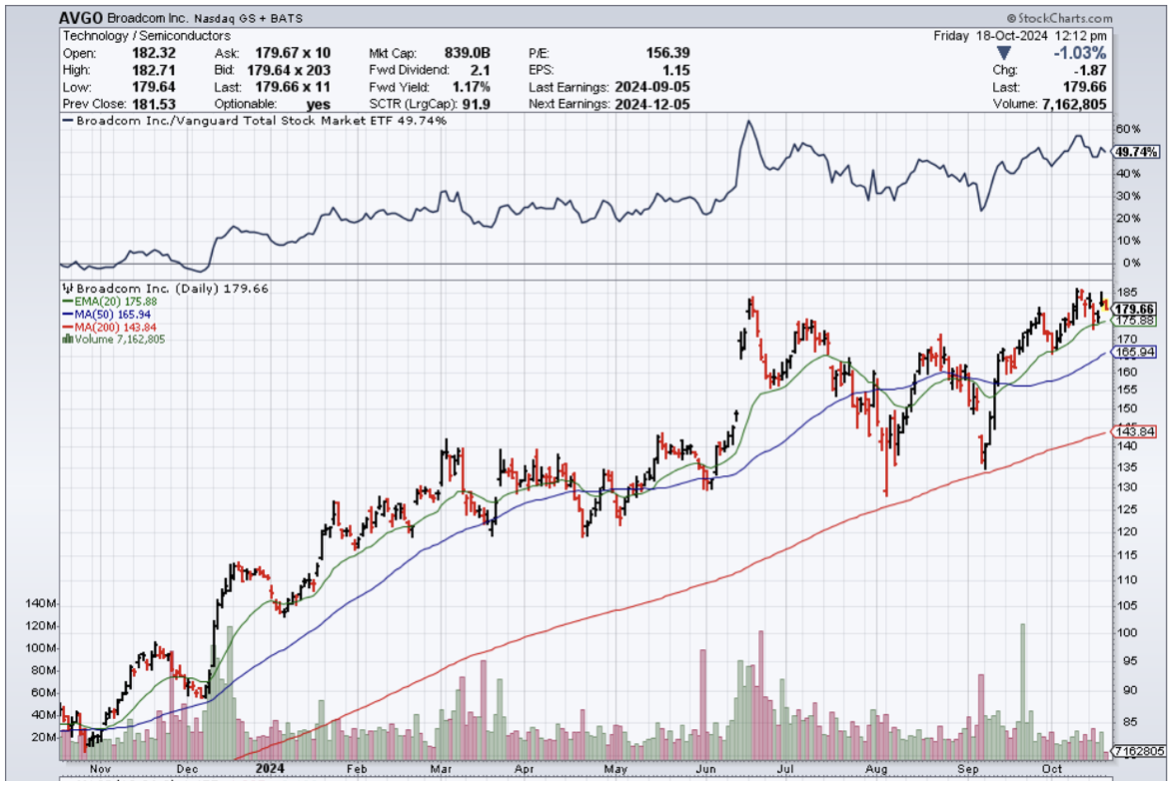Viewport: 1172px width, 792px height.
Task: Click the Last Earnings date 2024-09-05
Action: [x=652, y=87]
